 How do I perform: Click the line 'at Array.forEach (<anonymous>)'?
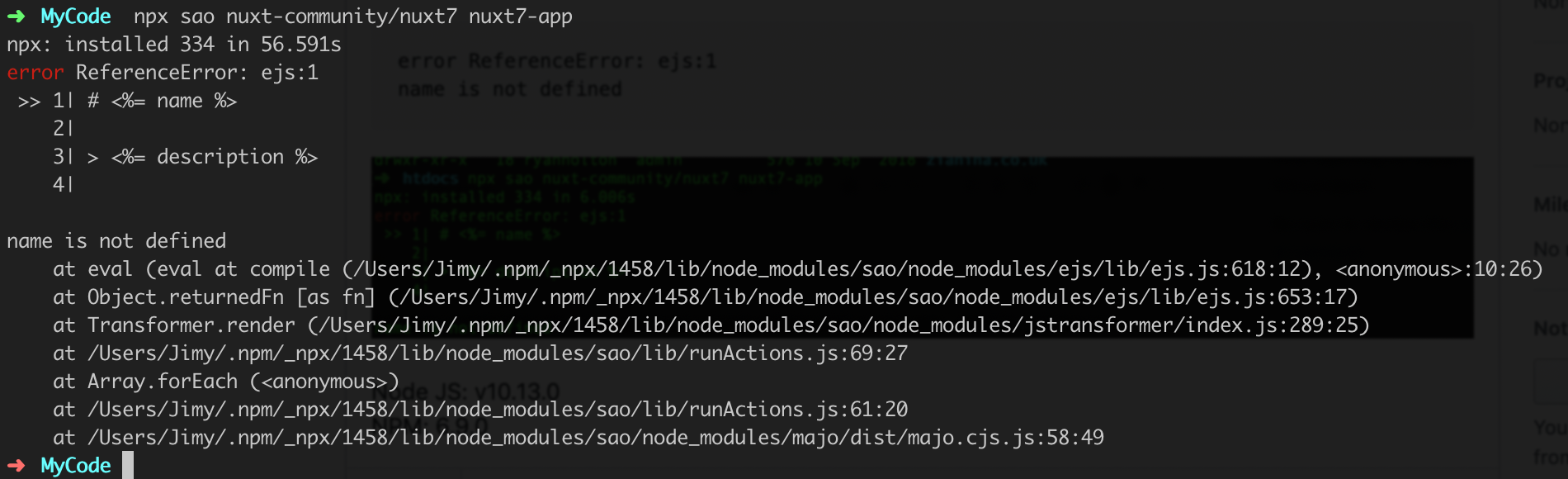tap(225, 382)
